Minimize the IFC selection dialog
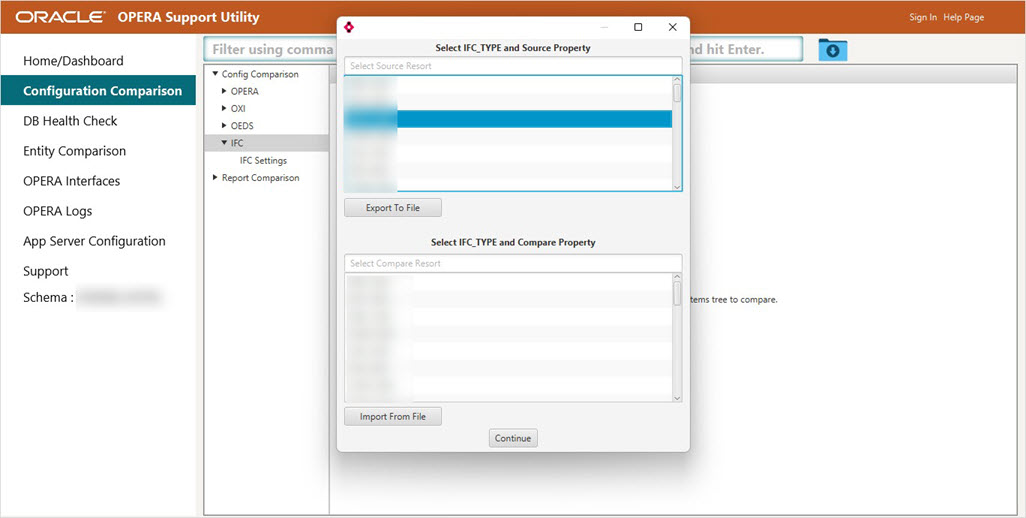This screenshot has height=518, width=1026. click(x=604, y=27)
